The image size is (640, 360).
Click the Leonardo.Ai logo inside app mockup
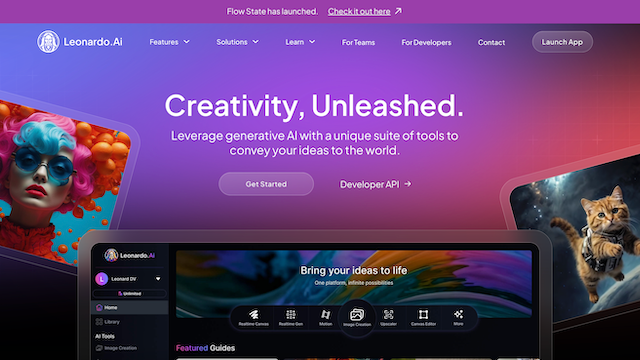pyautogui.click(x=129, y=256)
